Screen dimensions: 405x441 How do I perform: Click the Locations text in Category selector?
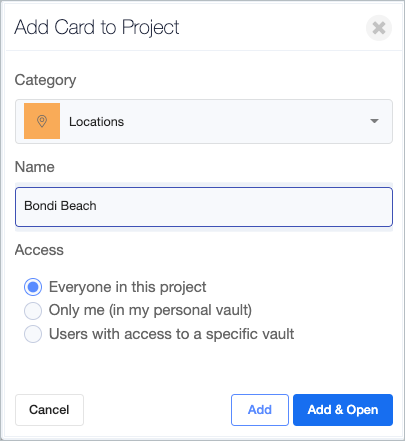96,122
